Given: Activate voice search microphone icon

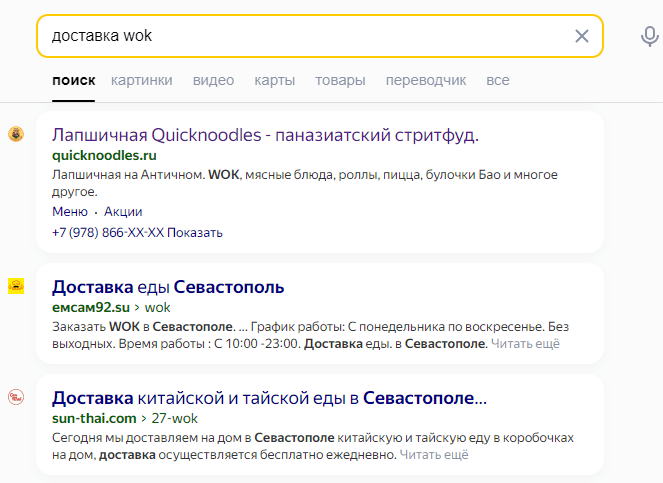Looking at the screenshot, I should tap(649, 36).
